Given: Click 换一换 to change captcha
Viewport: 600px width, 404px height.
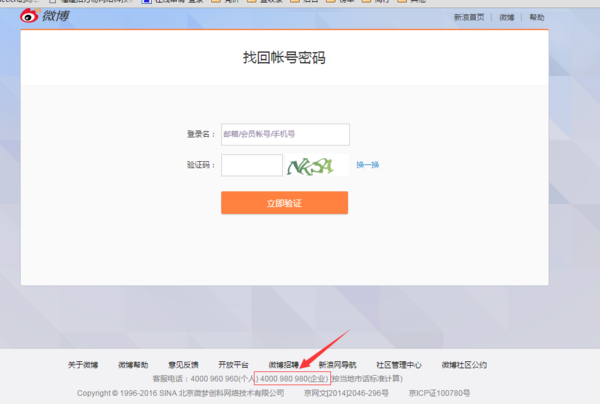Looking at the screenshot, I should coord(367,165).
